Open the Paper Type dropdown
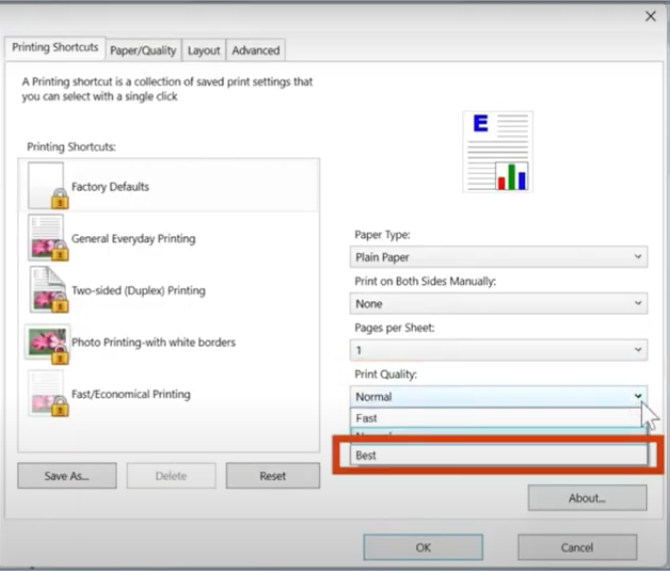Image resolution: width=670 pixels, height=571 pixels. (x=499, y=257)
